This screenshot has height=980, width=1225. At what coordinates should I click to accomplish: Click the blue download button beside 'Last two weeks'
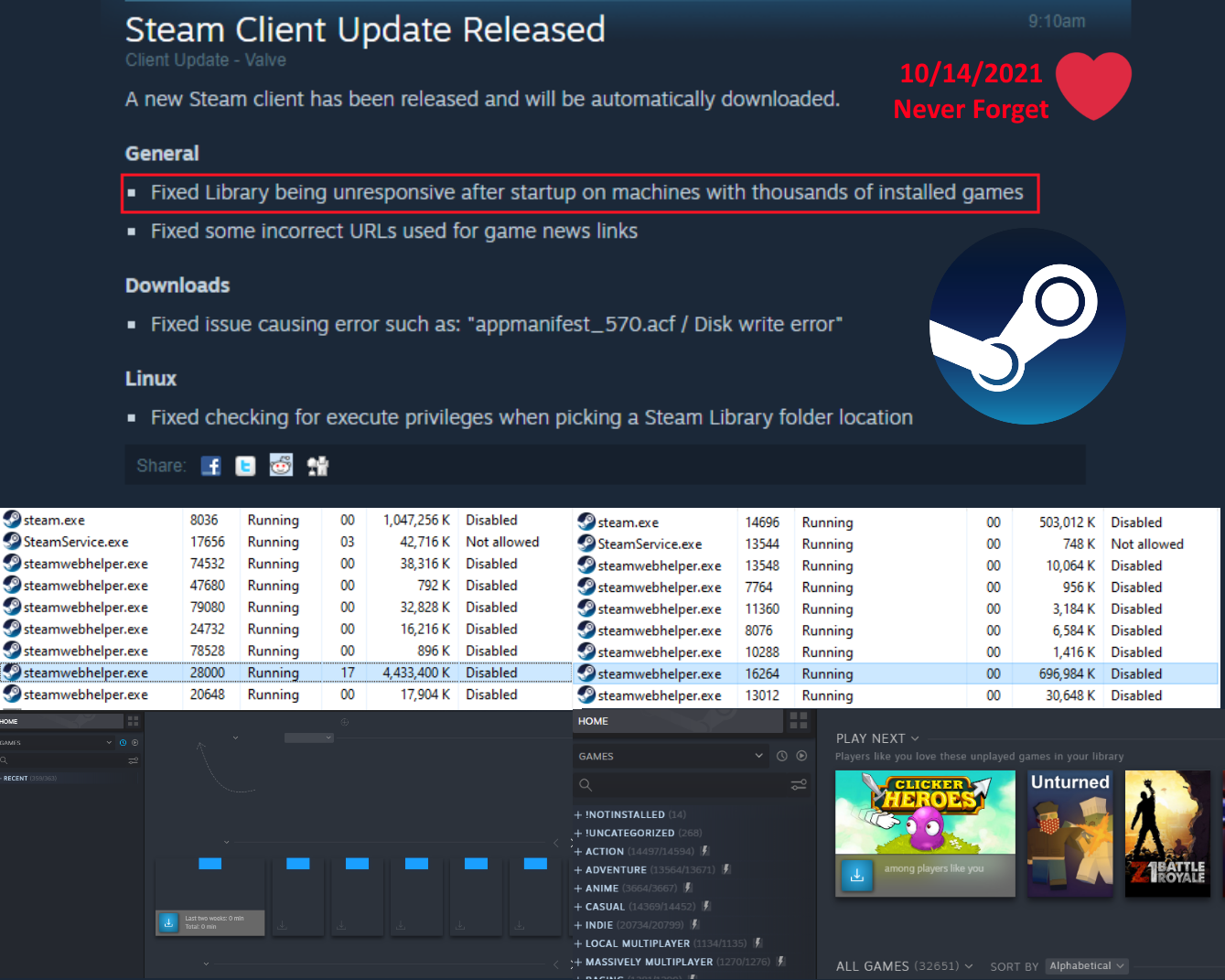(168, 922)
